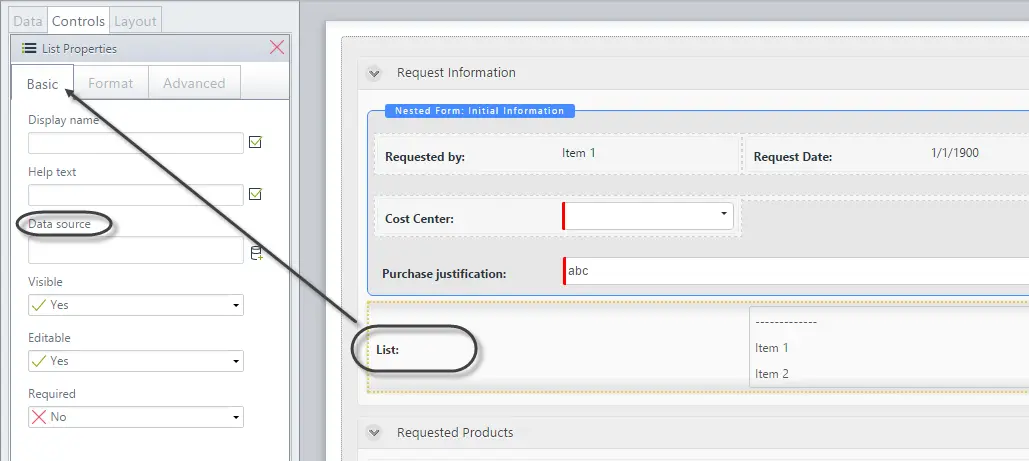Select Item 2 in the list control
Screen dimensions: 1029x461
772,374
